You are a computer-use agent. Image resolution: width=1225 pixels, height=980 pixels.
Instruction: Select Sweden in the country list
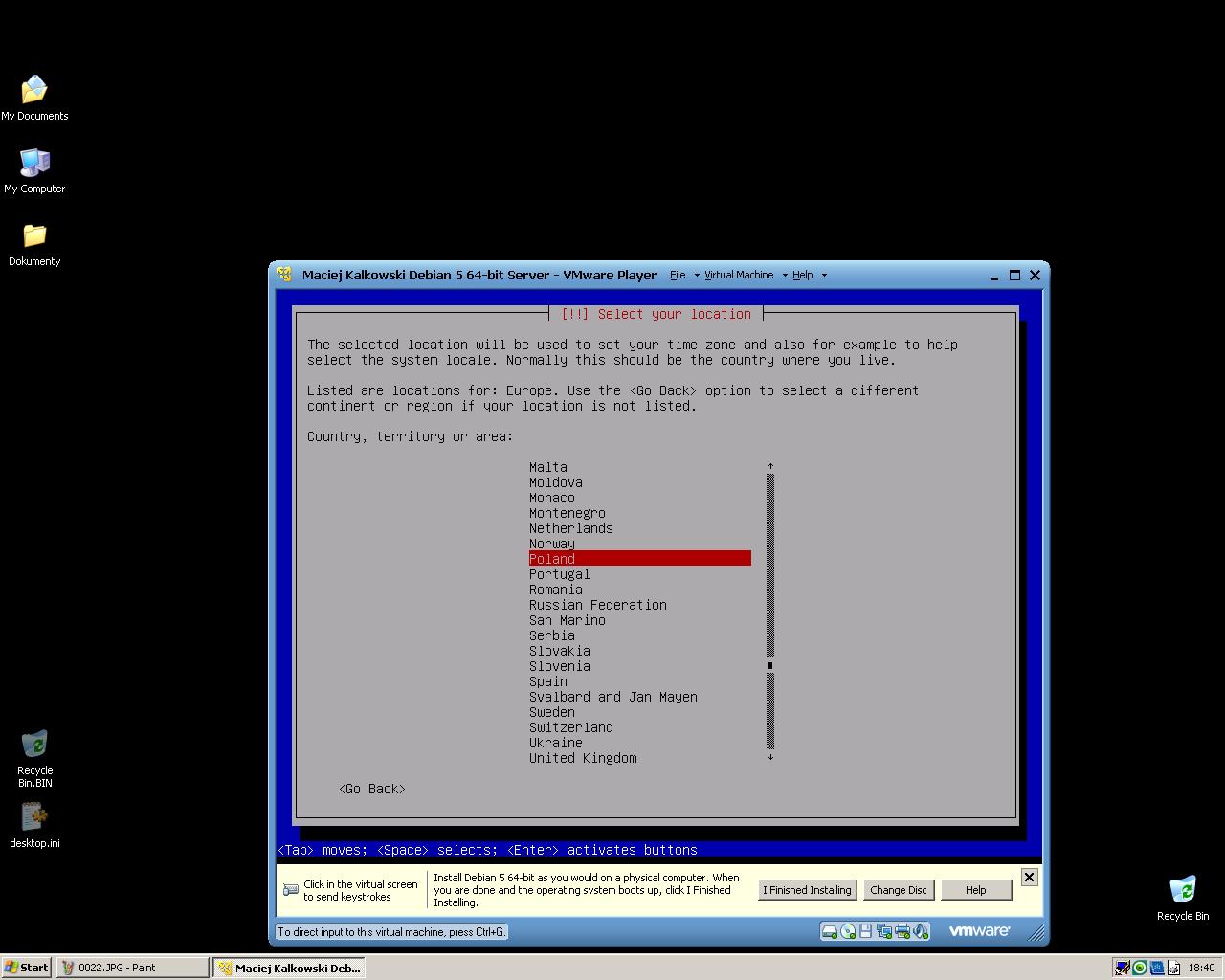(552, 712)
